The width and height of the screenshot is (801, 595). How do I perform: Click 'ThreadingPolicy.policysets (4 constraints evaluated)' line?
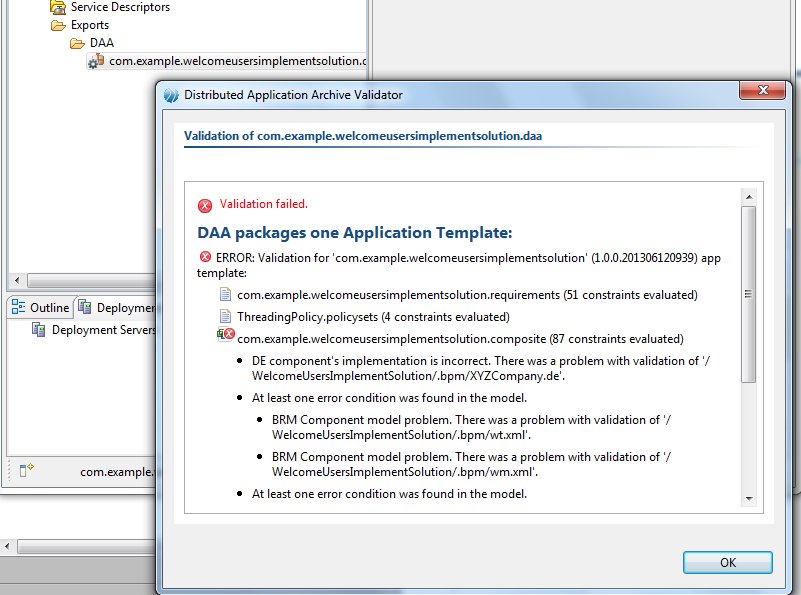[x=373, y=317]
